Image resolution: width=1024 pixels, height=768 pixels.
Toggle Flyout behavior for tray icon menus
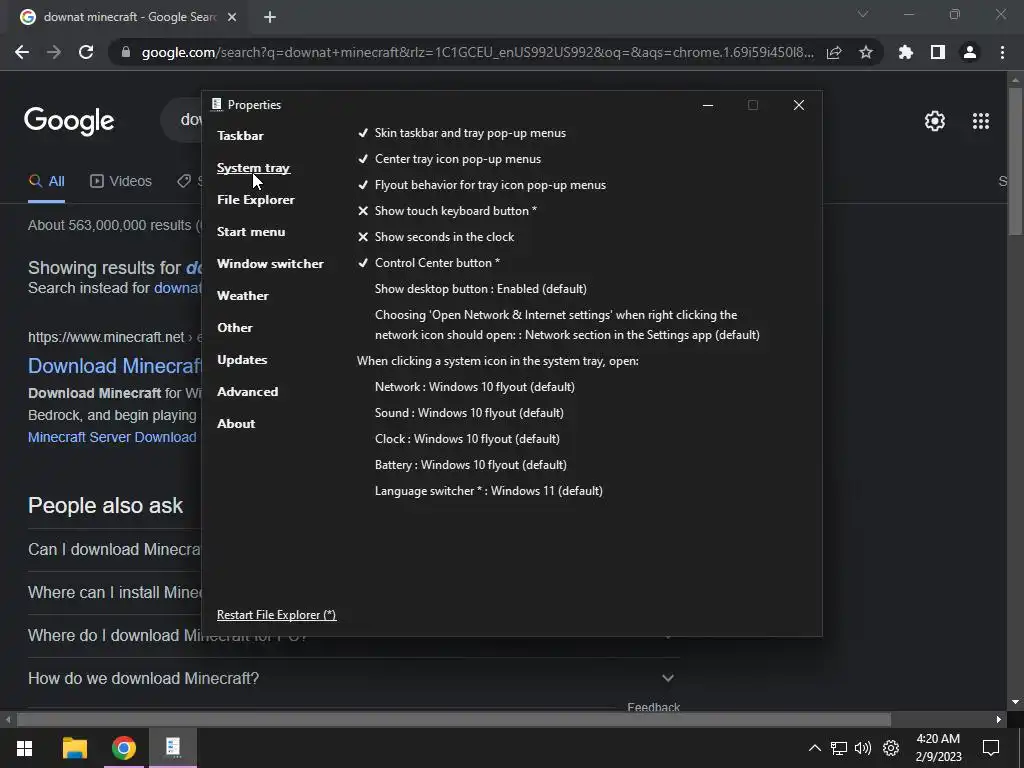pyautogui.click(x=482, y=185)
